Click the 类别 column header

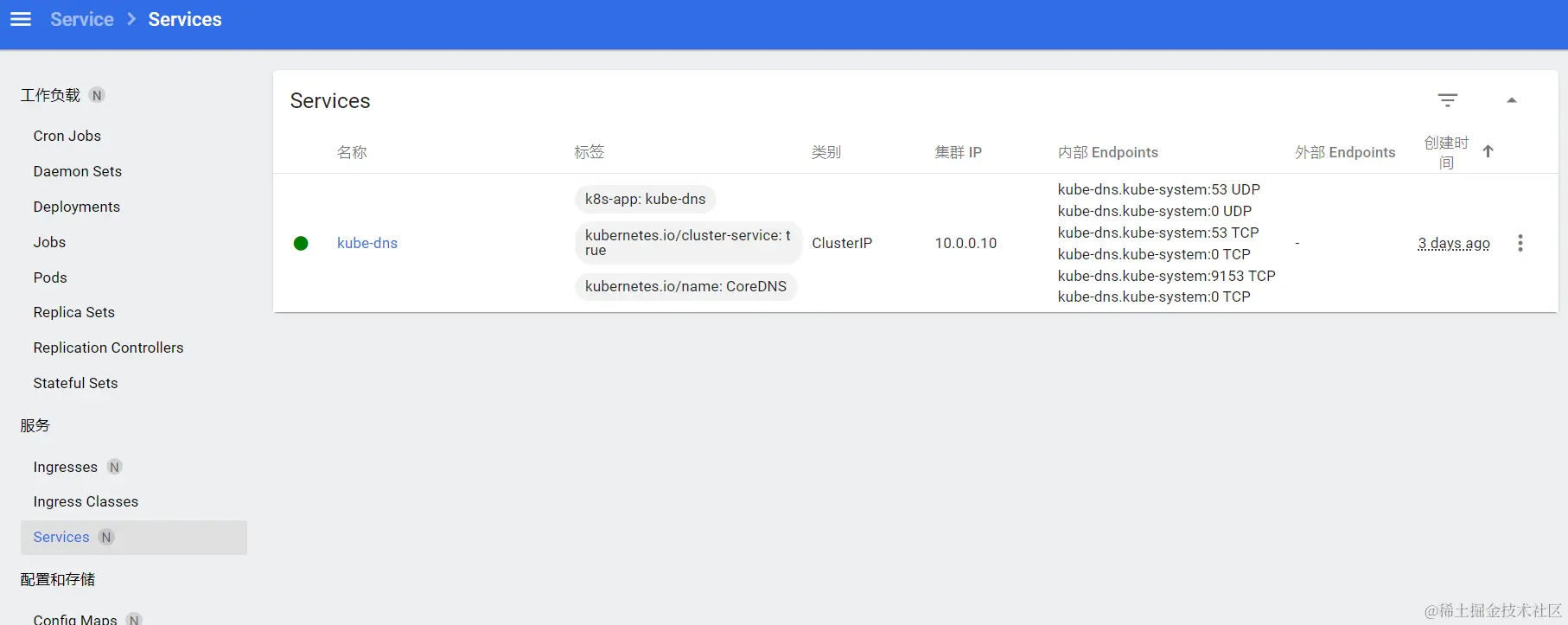coord(826,152)
